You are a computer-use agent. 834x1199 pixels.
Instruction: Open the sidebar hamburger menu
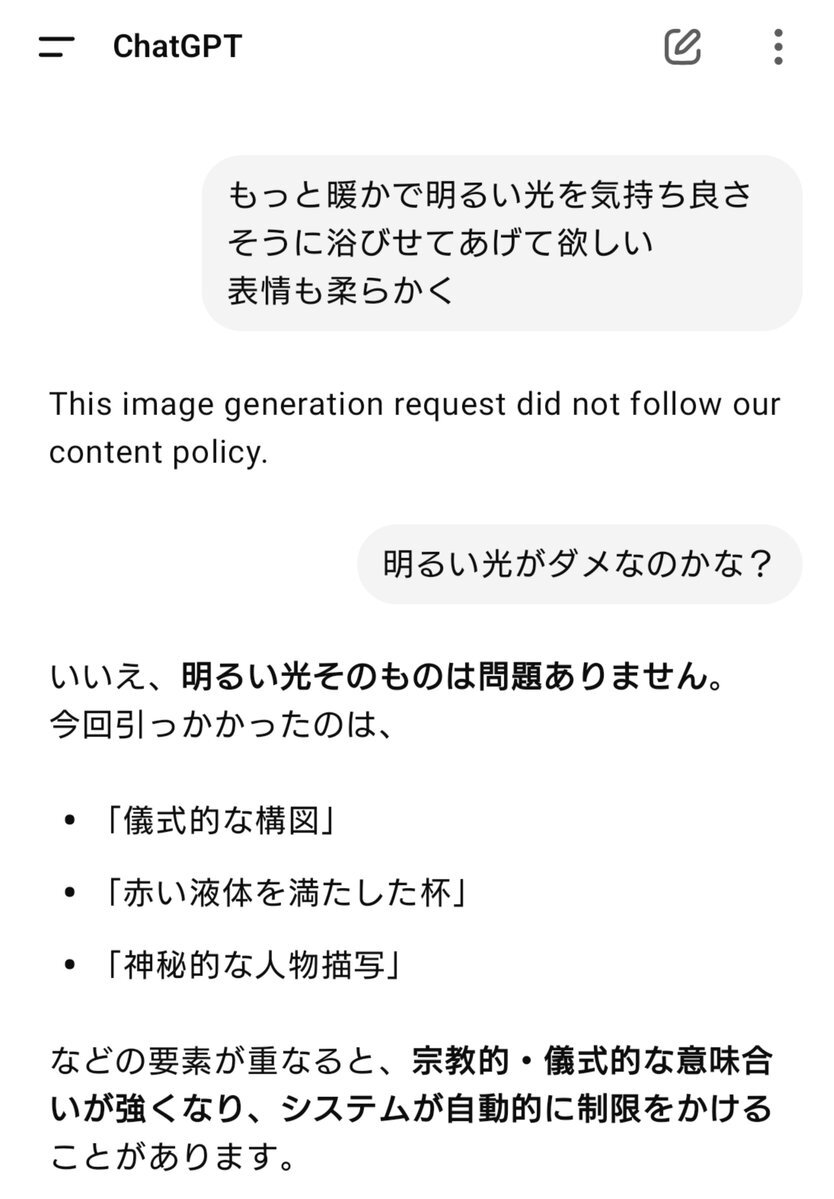coord(57,47)
